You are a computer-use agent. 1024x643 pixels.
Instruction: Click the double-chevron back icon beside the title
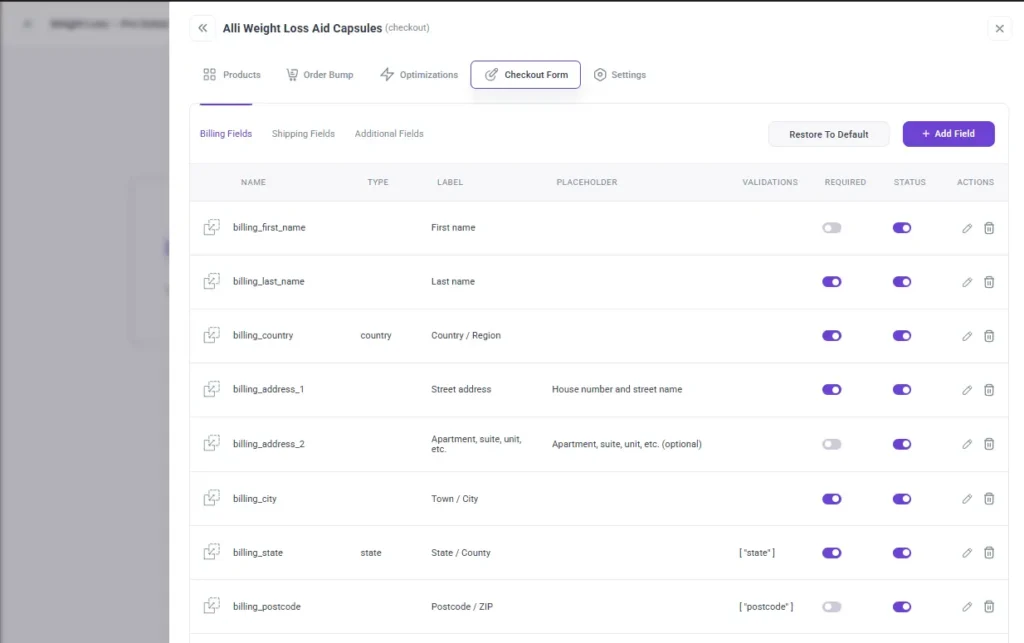coord(202,28)
